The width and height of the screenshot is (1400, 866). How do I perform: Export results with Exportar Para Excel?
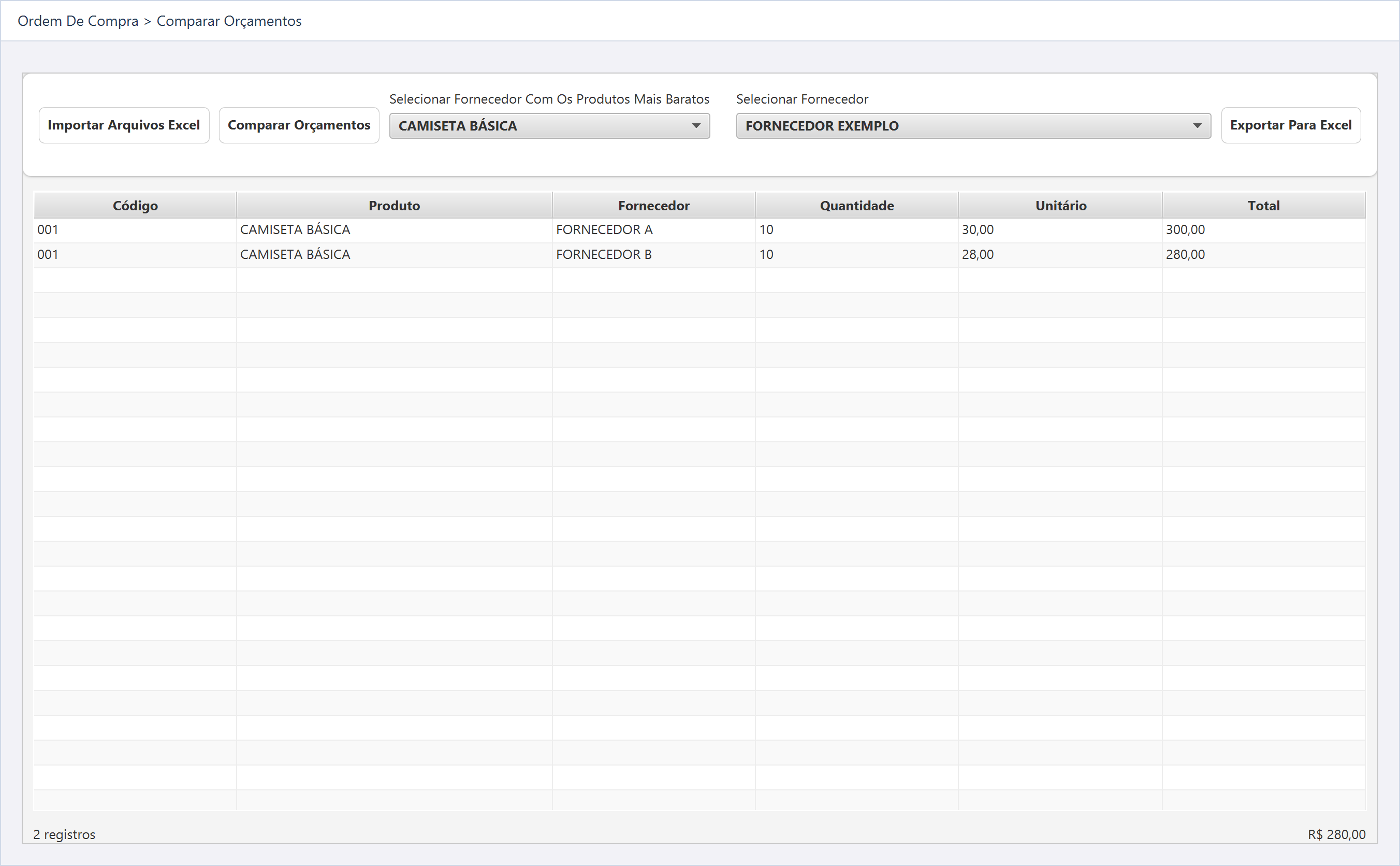[1291, 125]
